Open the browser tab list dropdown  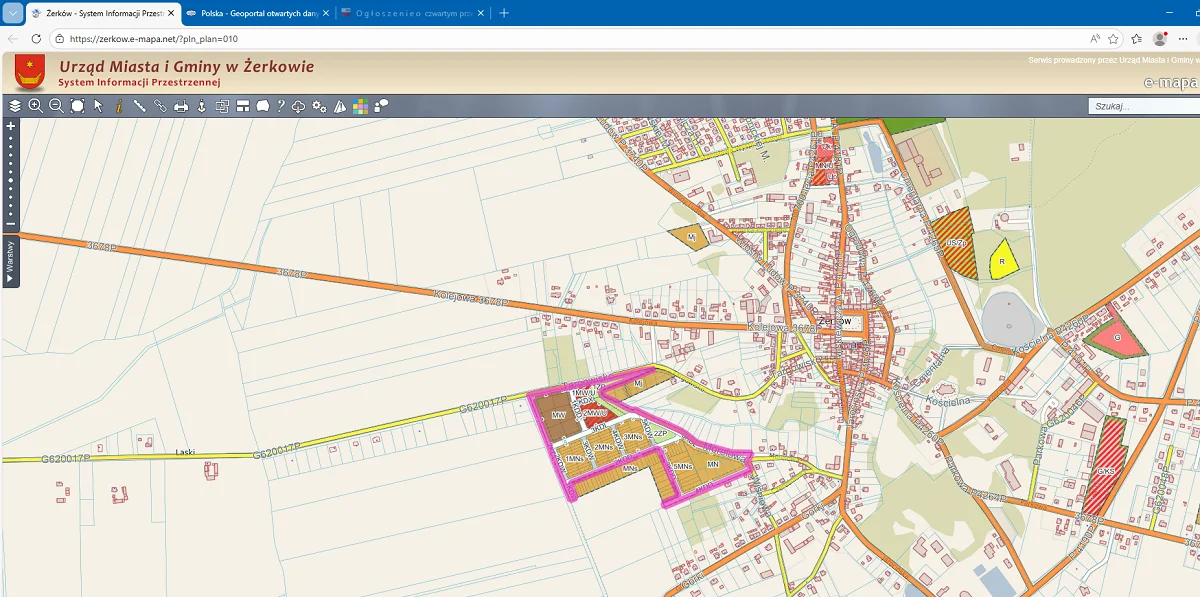tap(13, 13)
